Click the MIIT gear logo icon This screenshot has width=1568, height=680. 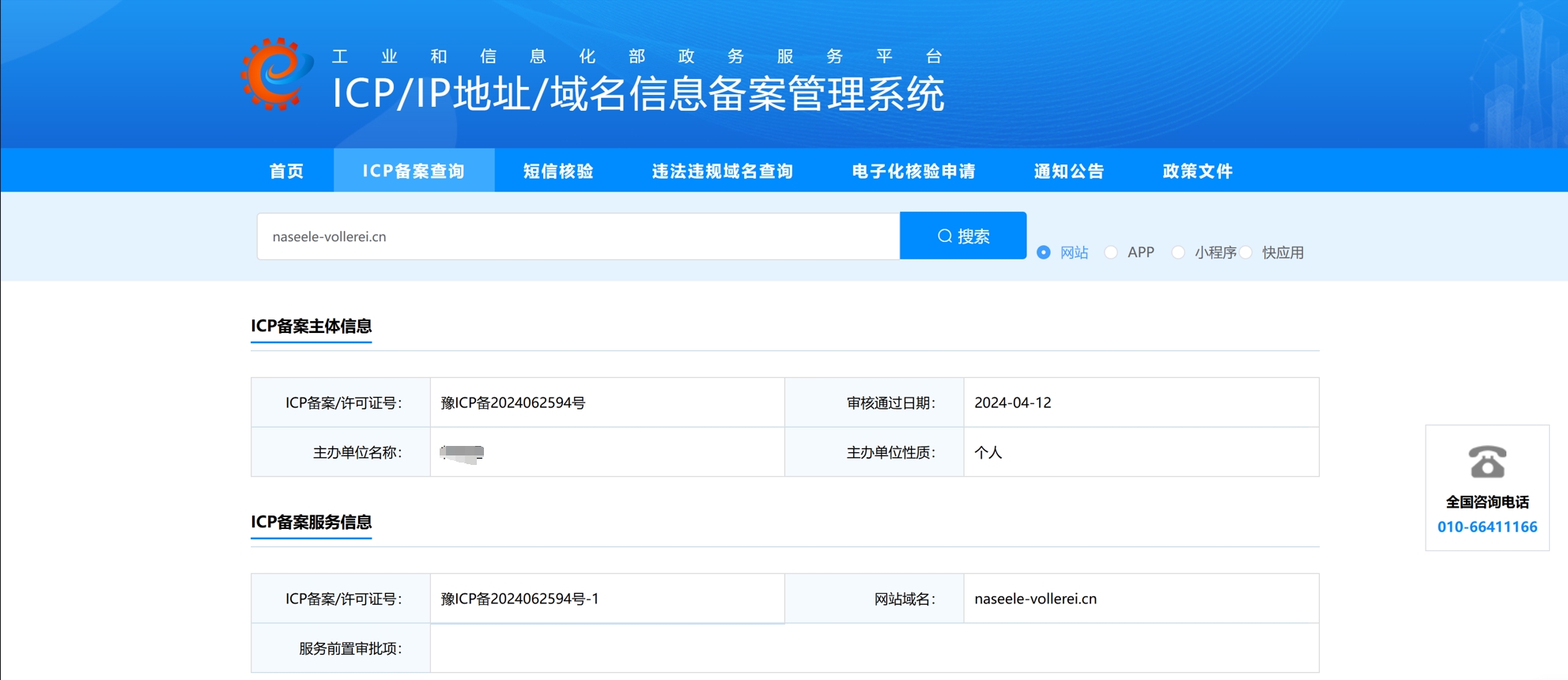click(275, 74)
